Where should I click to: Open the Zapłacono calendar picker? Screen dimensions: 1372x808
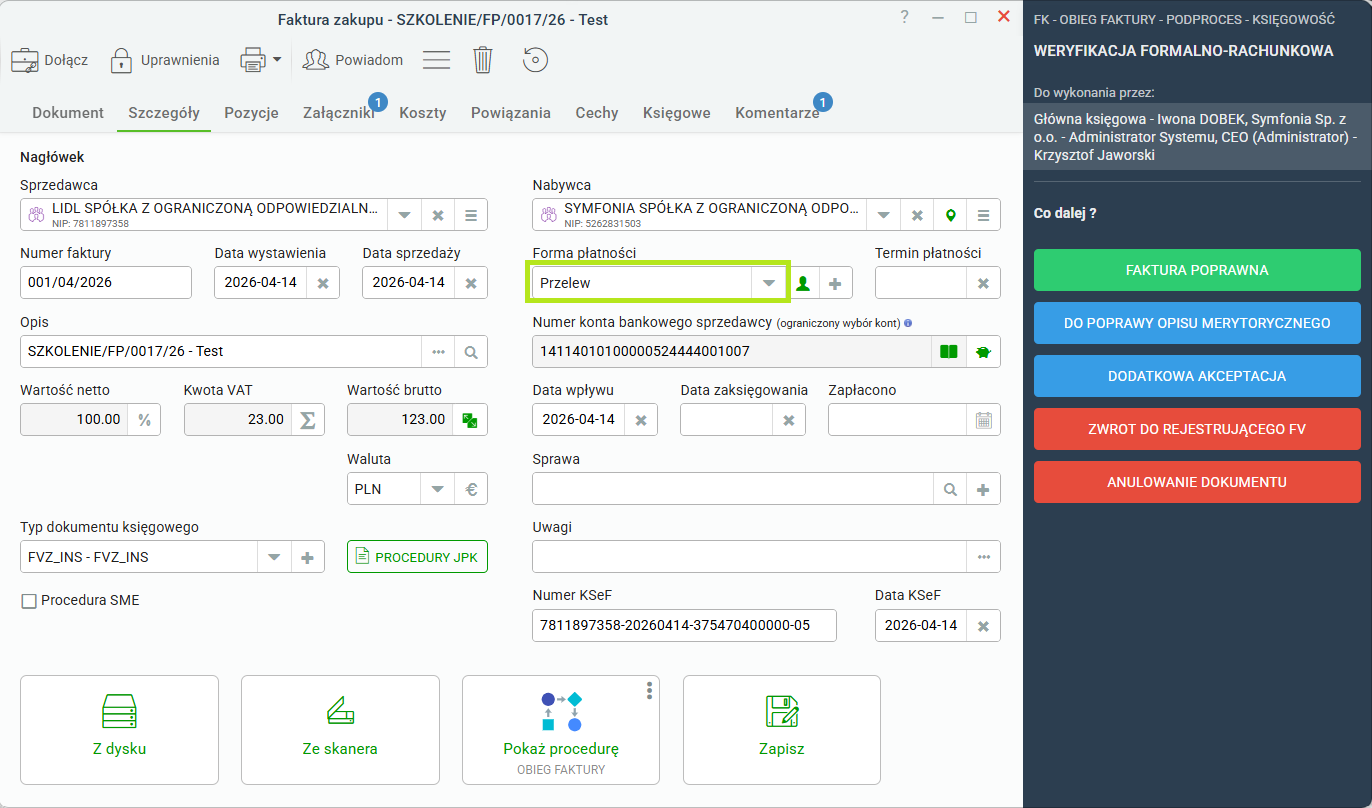click(x=984, y=420)
